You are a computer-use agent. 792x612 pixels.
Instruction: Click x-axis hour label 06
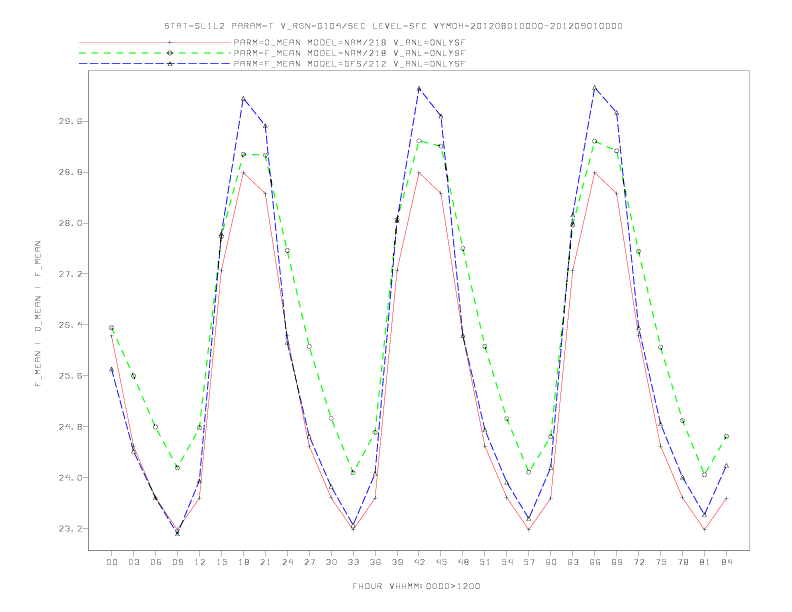[156, 562]
